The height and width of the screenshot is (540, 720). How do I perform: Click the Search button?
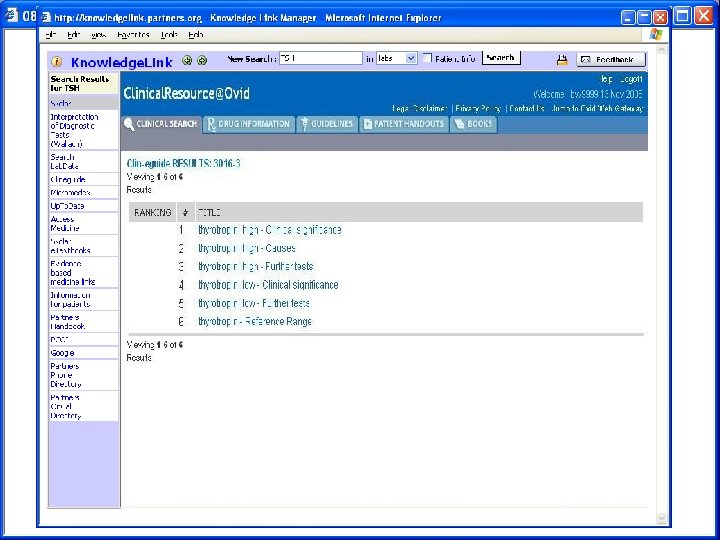click(501, 58)
